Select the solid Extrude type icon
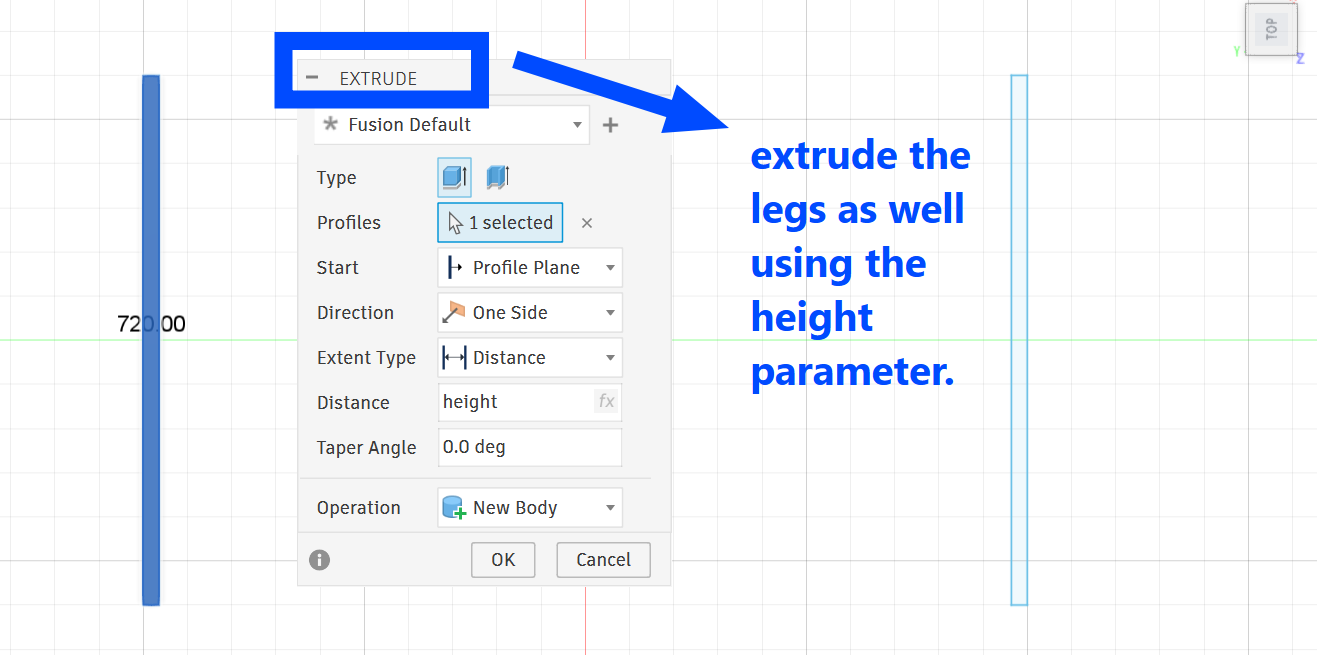This screenshot has height=655, width=1317. coord(455,178)
